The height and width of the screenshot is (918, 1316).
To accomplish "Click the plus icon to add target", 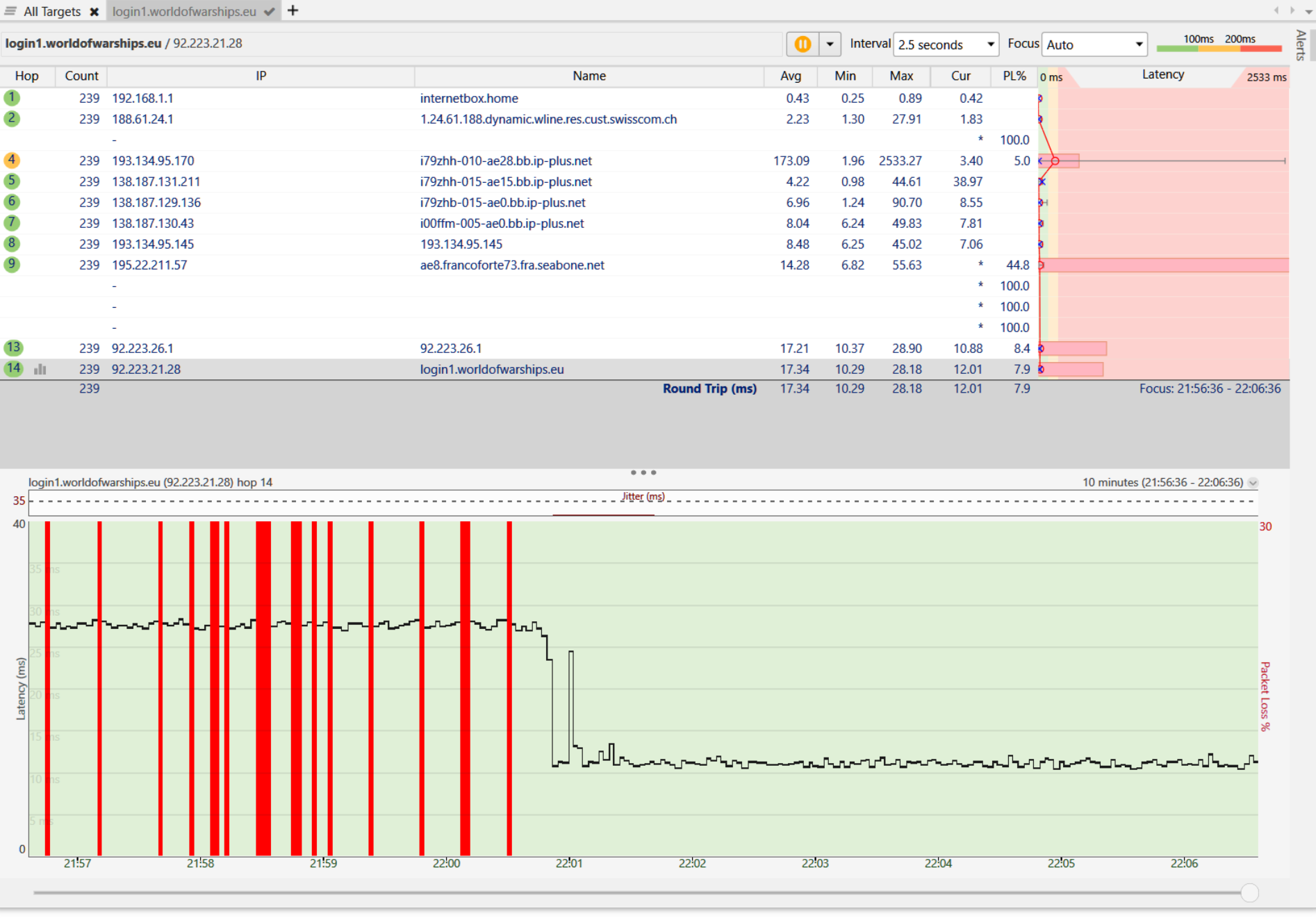I will [x=293, y=10].
